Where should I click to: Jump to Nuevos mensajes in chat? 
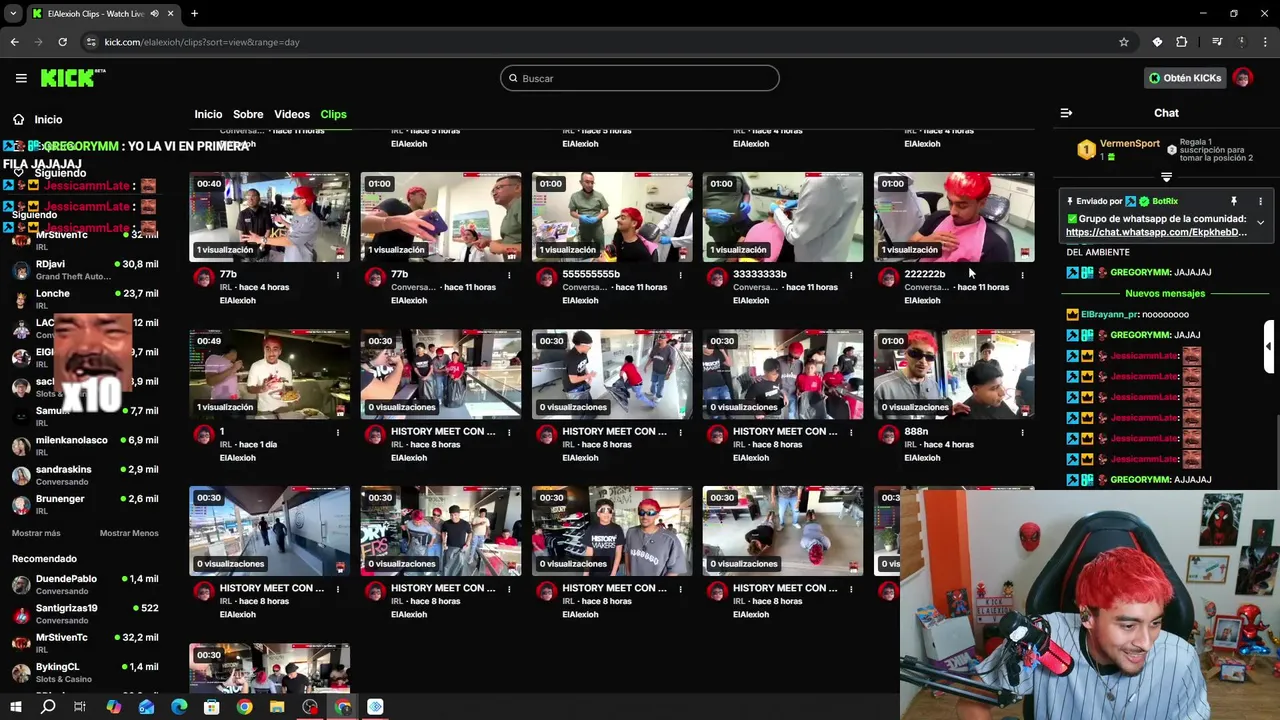[1165, 293]
